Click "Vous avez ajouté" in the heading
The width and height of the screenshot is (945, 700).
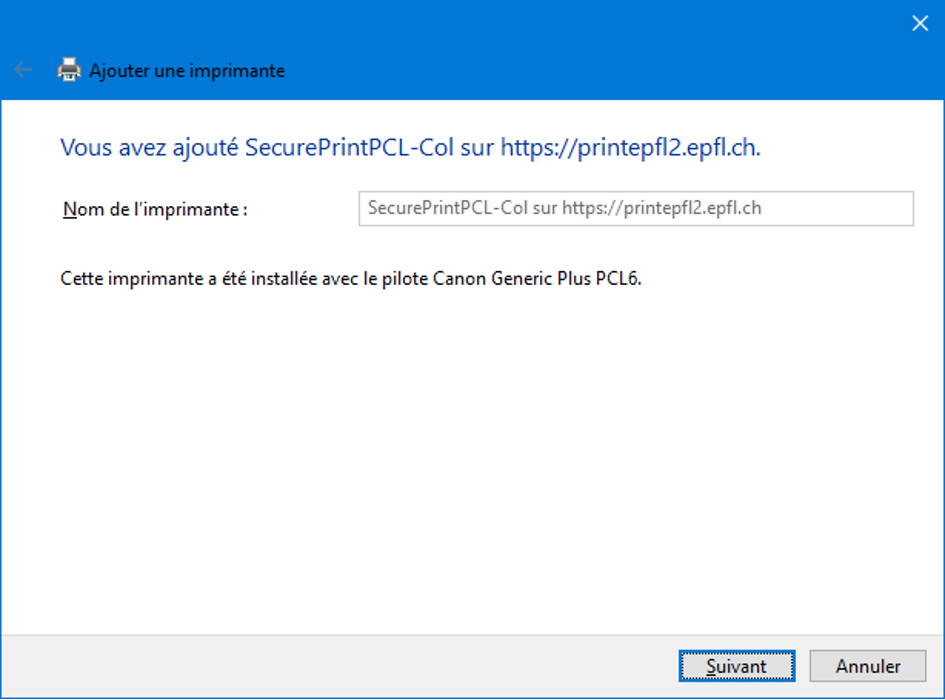coord(148,148)
